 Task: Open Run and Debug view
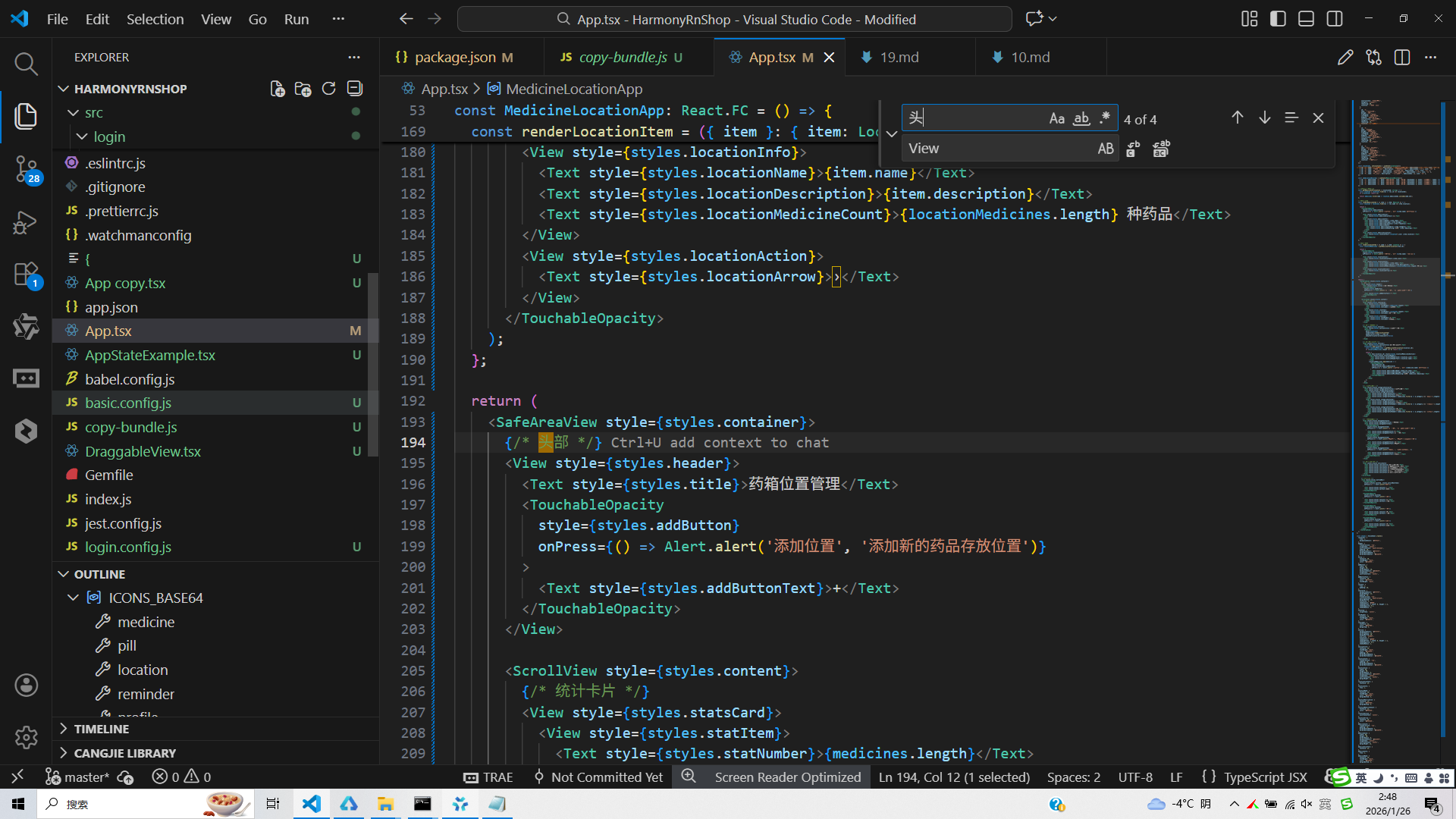[x=26, y=222]
